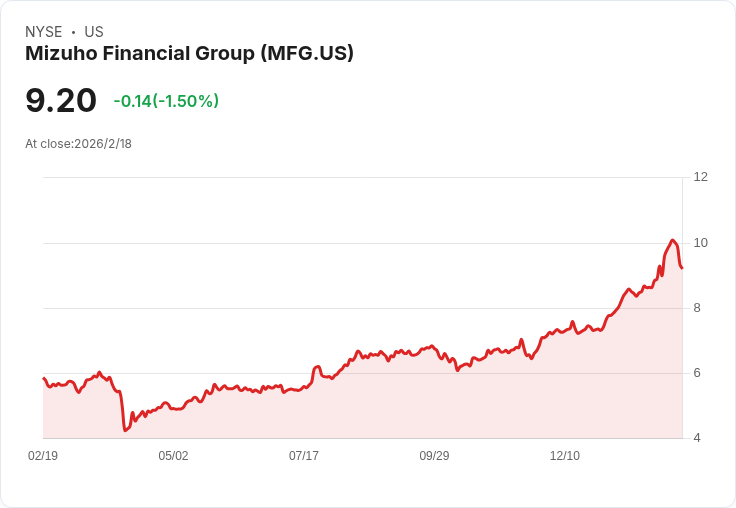Click the rightmost end of the price line
The width and height of the screenshot is (736, 508).
click(x=682, y=268)
